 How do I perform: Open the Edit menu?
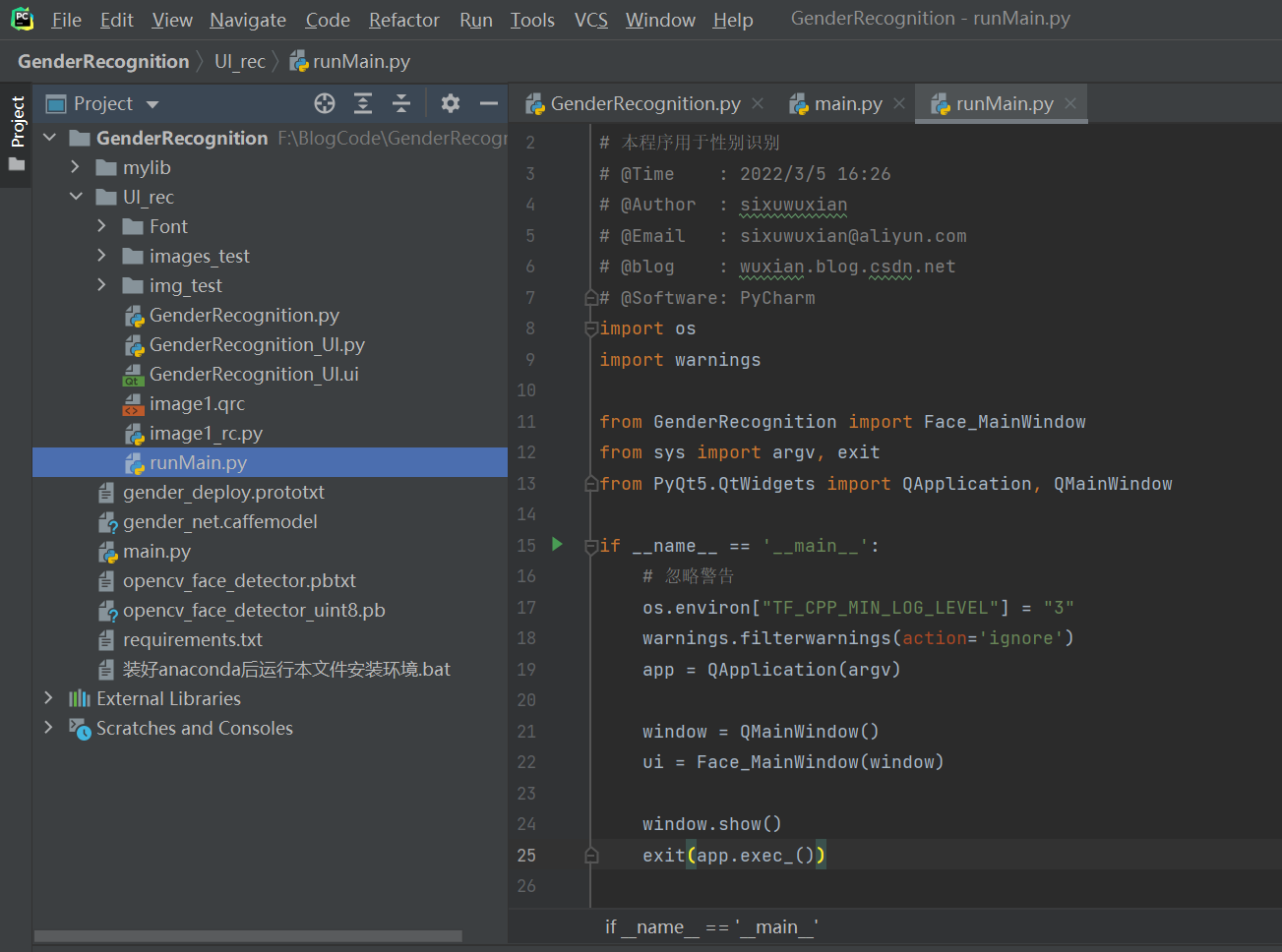pyautogui.click(x=117, y=20)
